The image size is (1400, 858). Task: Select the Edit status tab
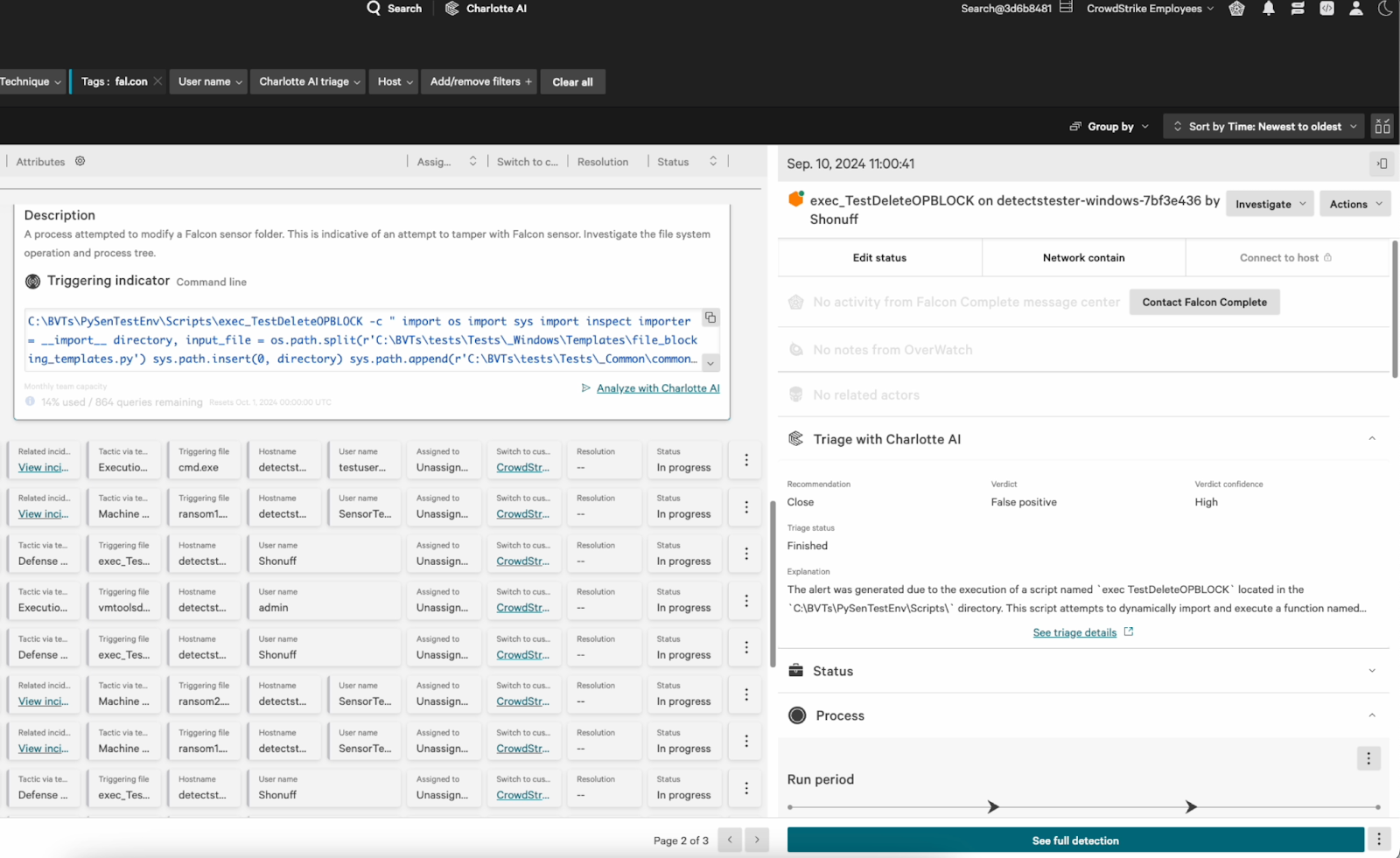pos(879,258)
